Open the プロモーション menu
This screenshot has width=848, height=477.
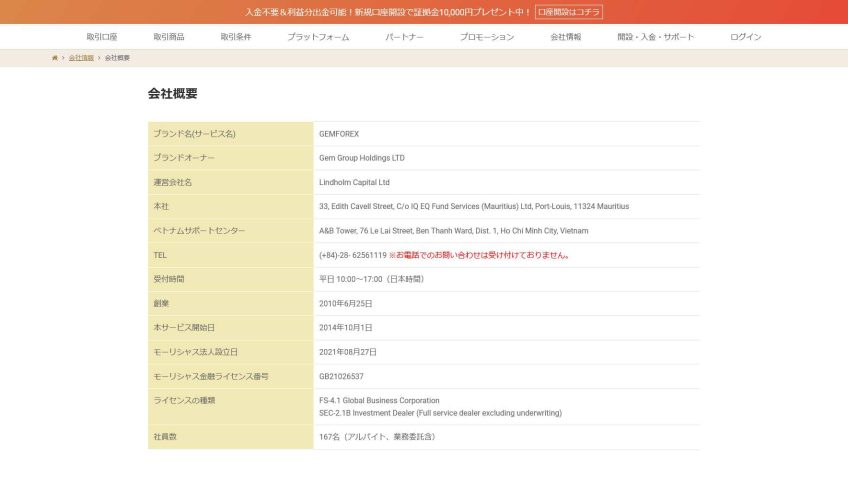(487, 37)
